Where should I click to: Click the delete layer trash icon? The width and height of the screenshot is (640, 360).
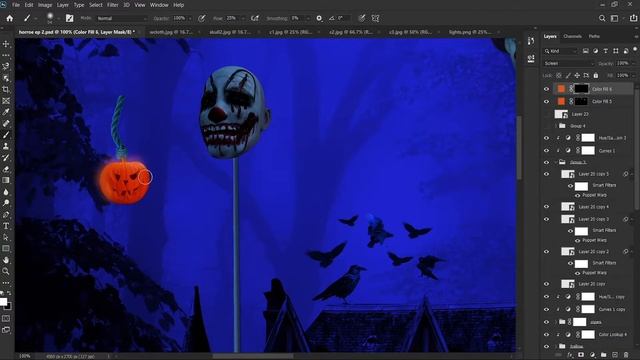tap(626, 355)
